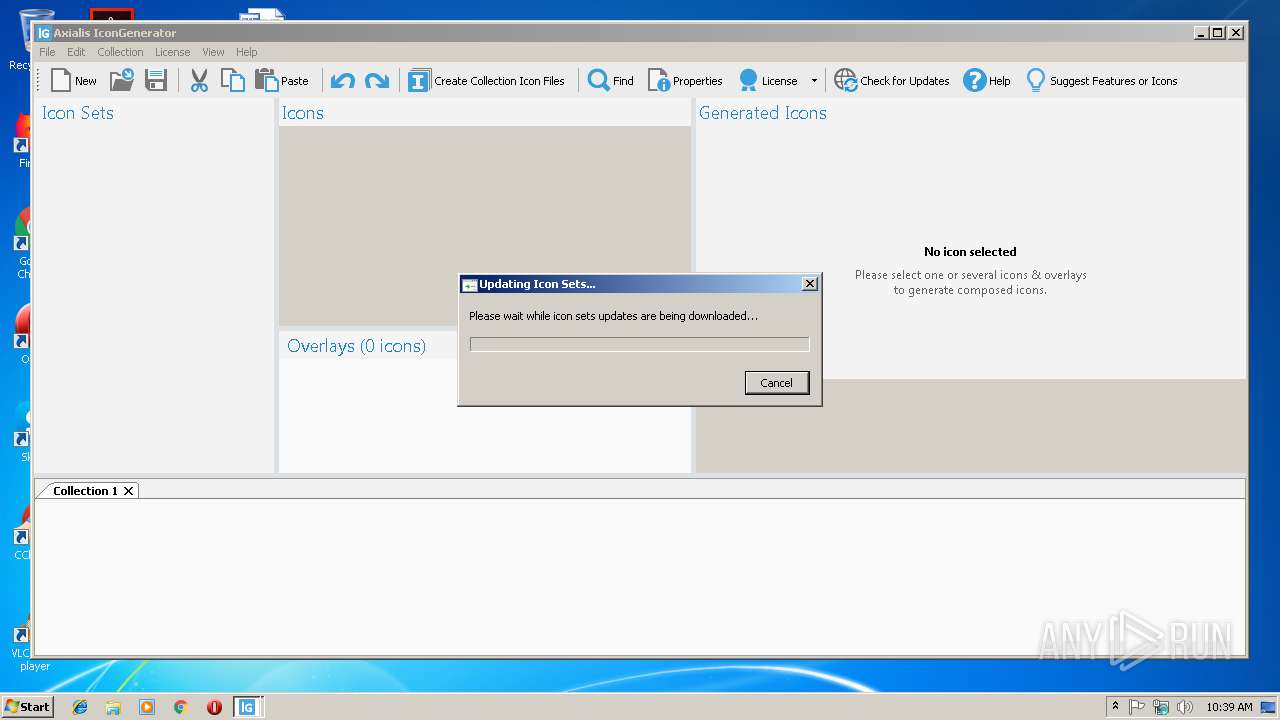Open a collection with the folder icon
Viewport: 1280px width, 720px height.
point(122,81)
